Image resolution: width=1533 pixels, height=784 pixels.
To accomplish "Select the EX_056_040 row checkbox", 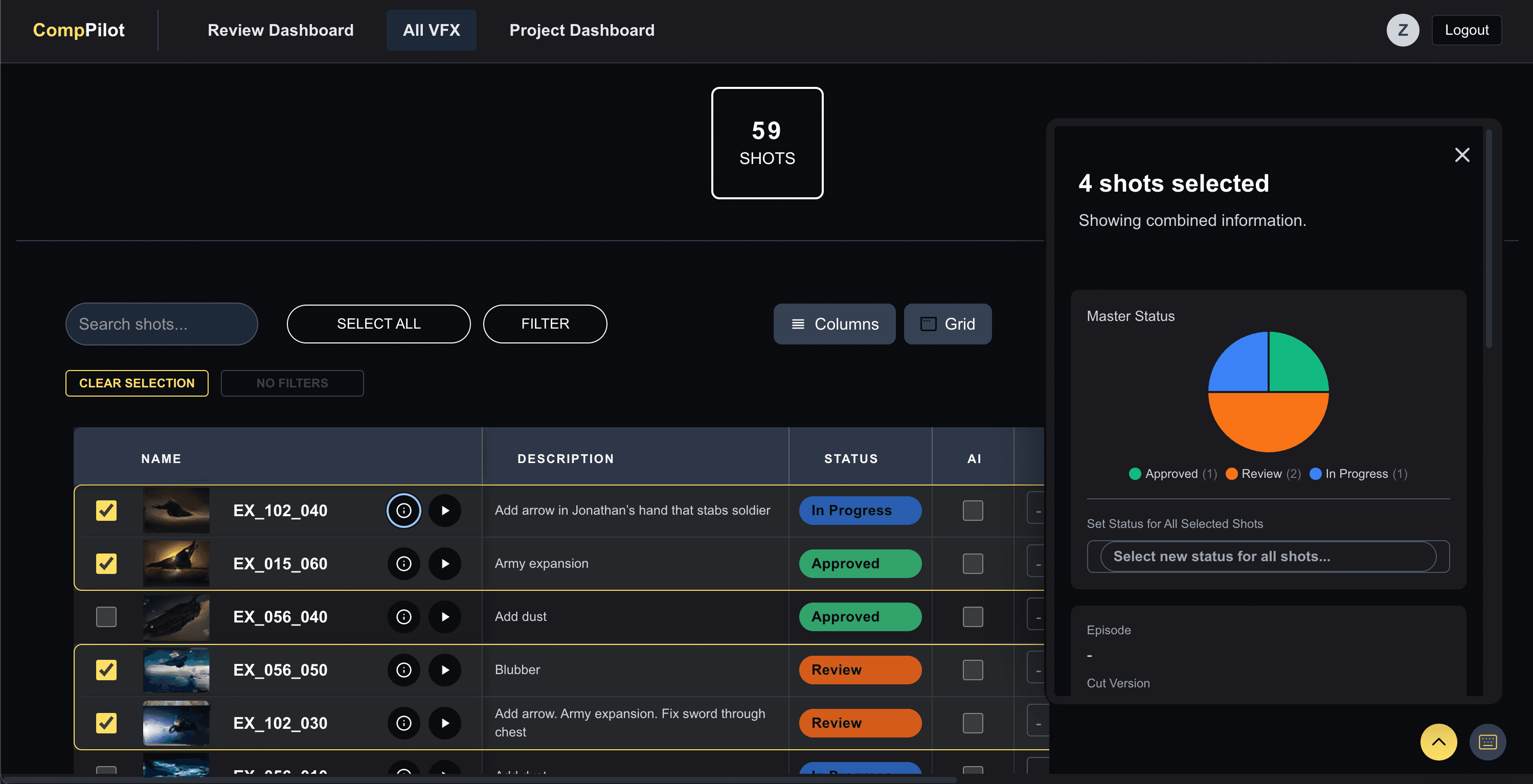I will coord(106,617).
